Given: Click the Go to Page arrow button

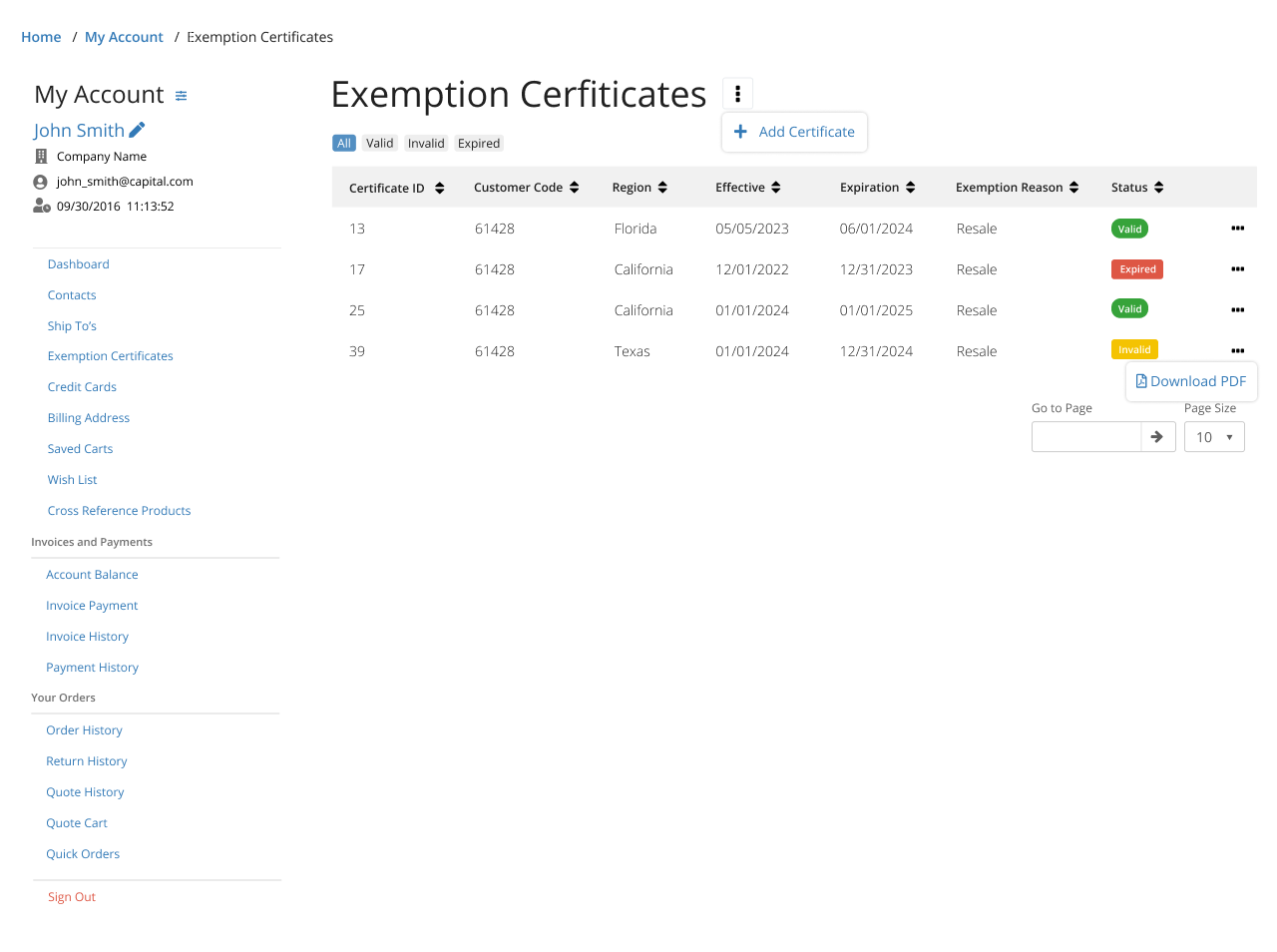Looking at the screenshot, I should [1157, 437].
